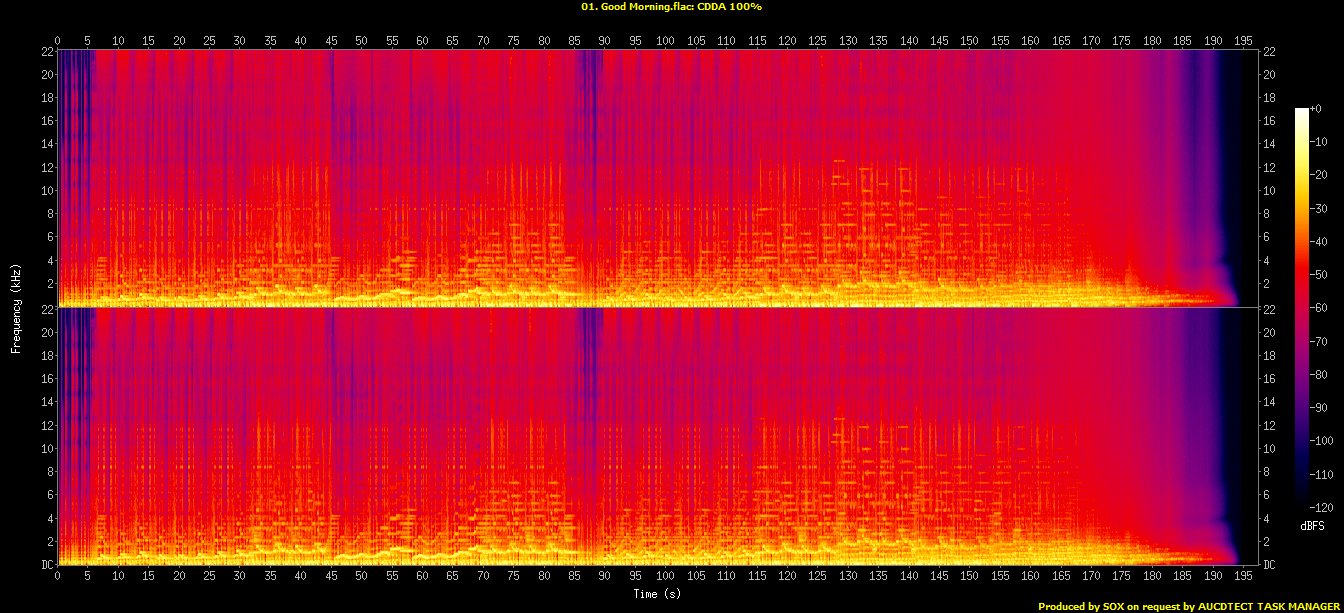Image resolution: width=1344 pixels, height=613 pixels.
Task: Click the 0-second tick on the top time axis
Action: (58, 40)
